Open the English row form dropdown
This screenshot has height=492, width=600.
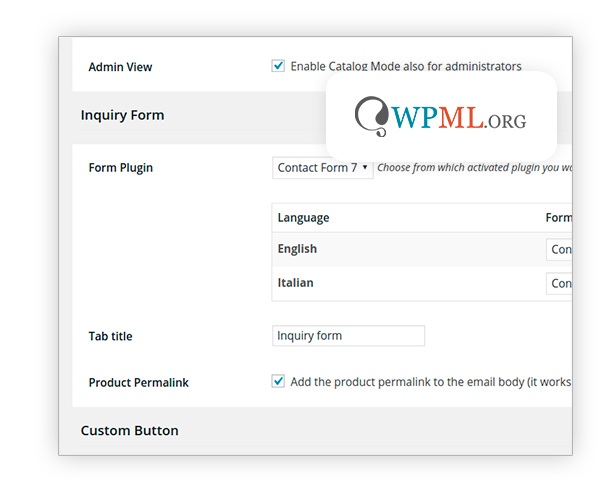point(559,250)
